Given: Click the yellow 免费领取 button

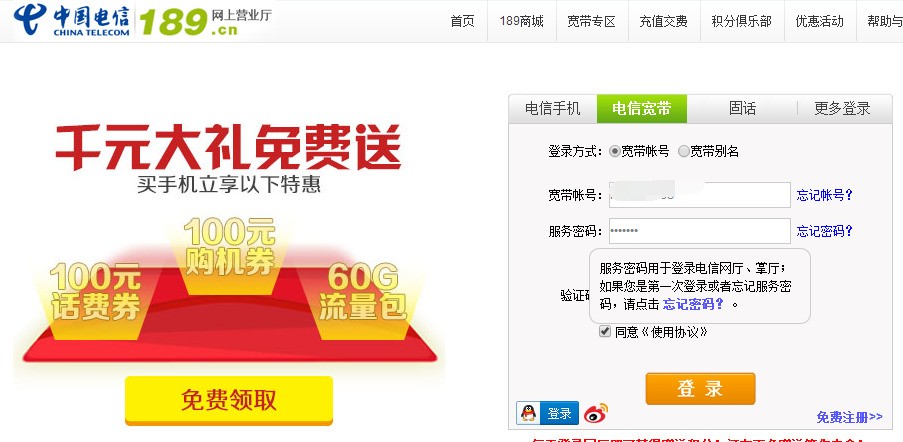Looking at the screenshot, I should 229,401.
